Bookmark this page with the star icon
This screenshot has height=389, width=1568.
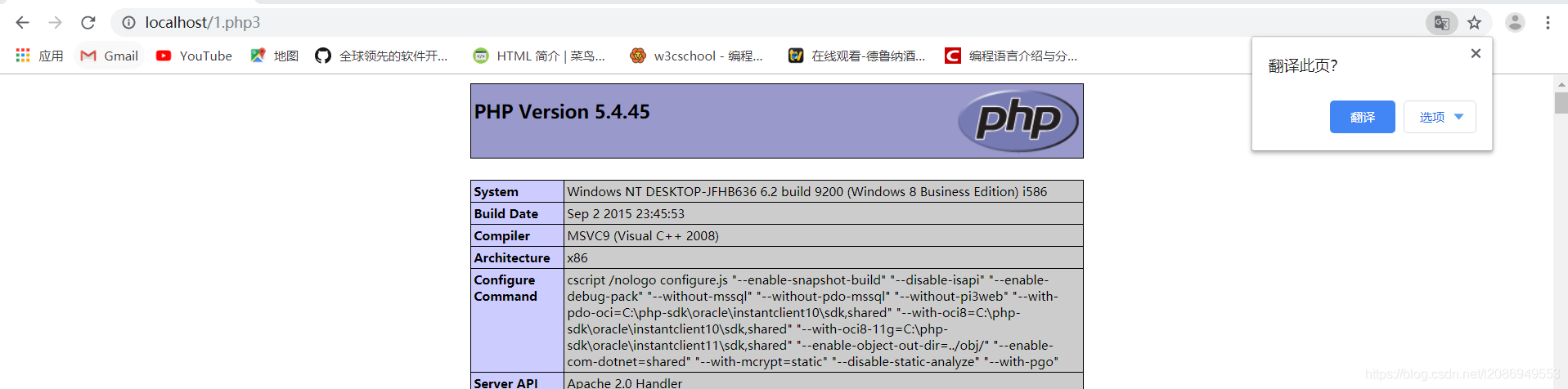point(1474,23)
